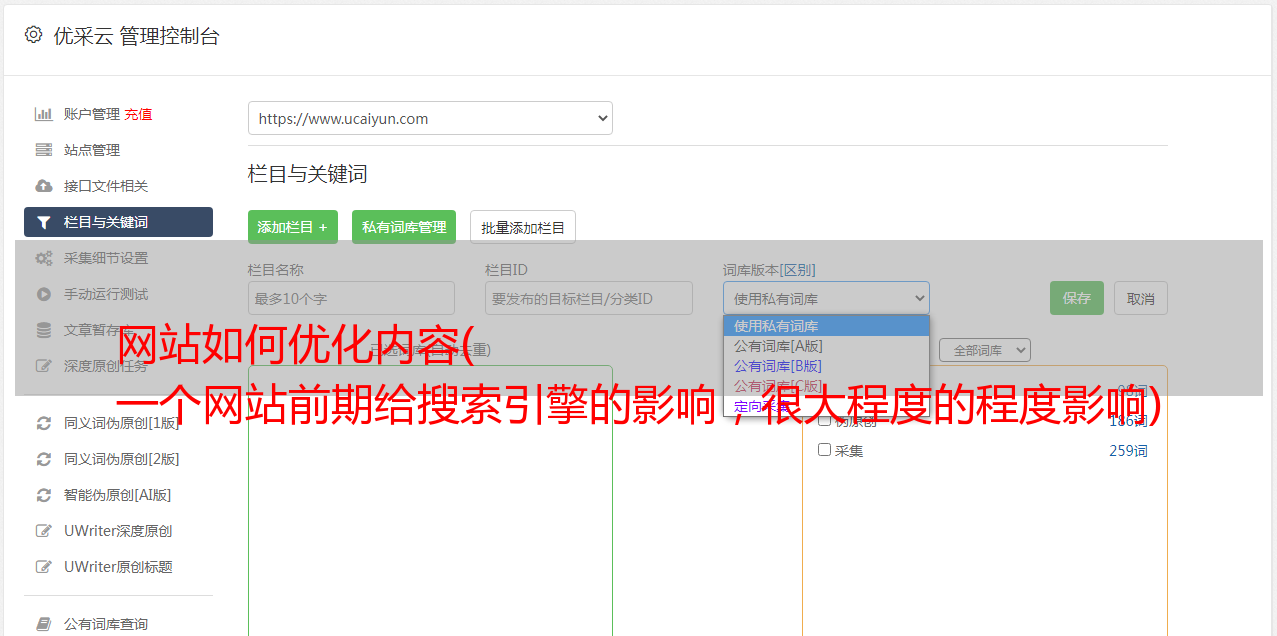
Task: Click the 词库版本[区别] label
Action: (x=769, y=270)
